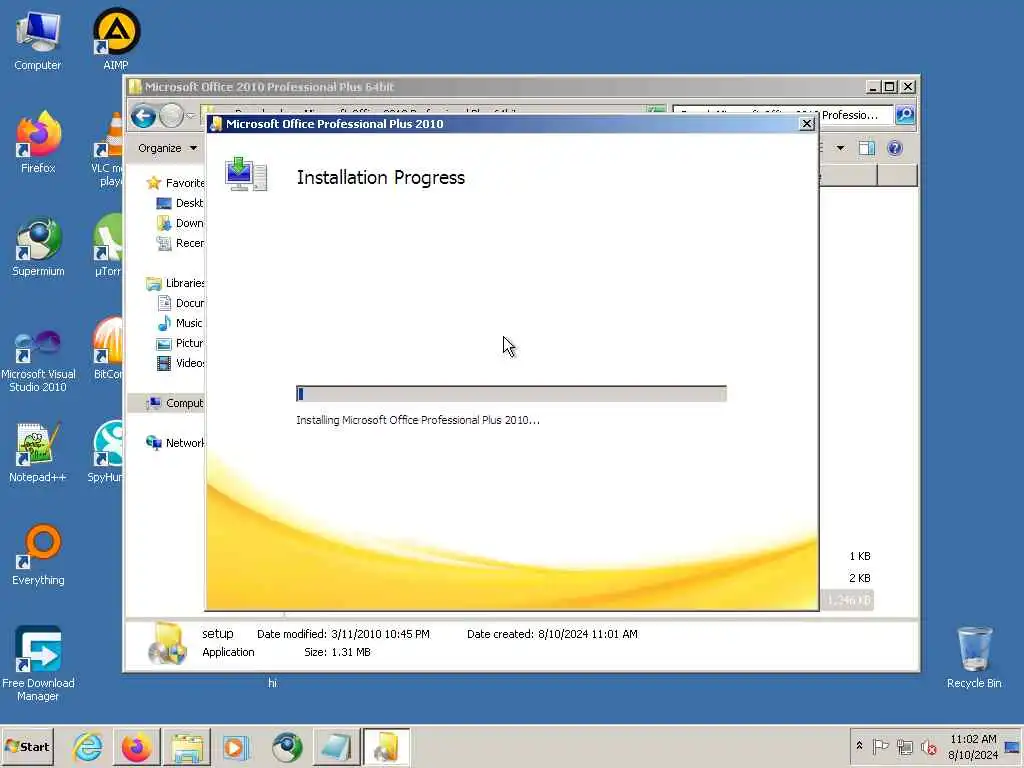Open Supermium from the taskbar
1024x768 pixels.
[x=287, y=747]
